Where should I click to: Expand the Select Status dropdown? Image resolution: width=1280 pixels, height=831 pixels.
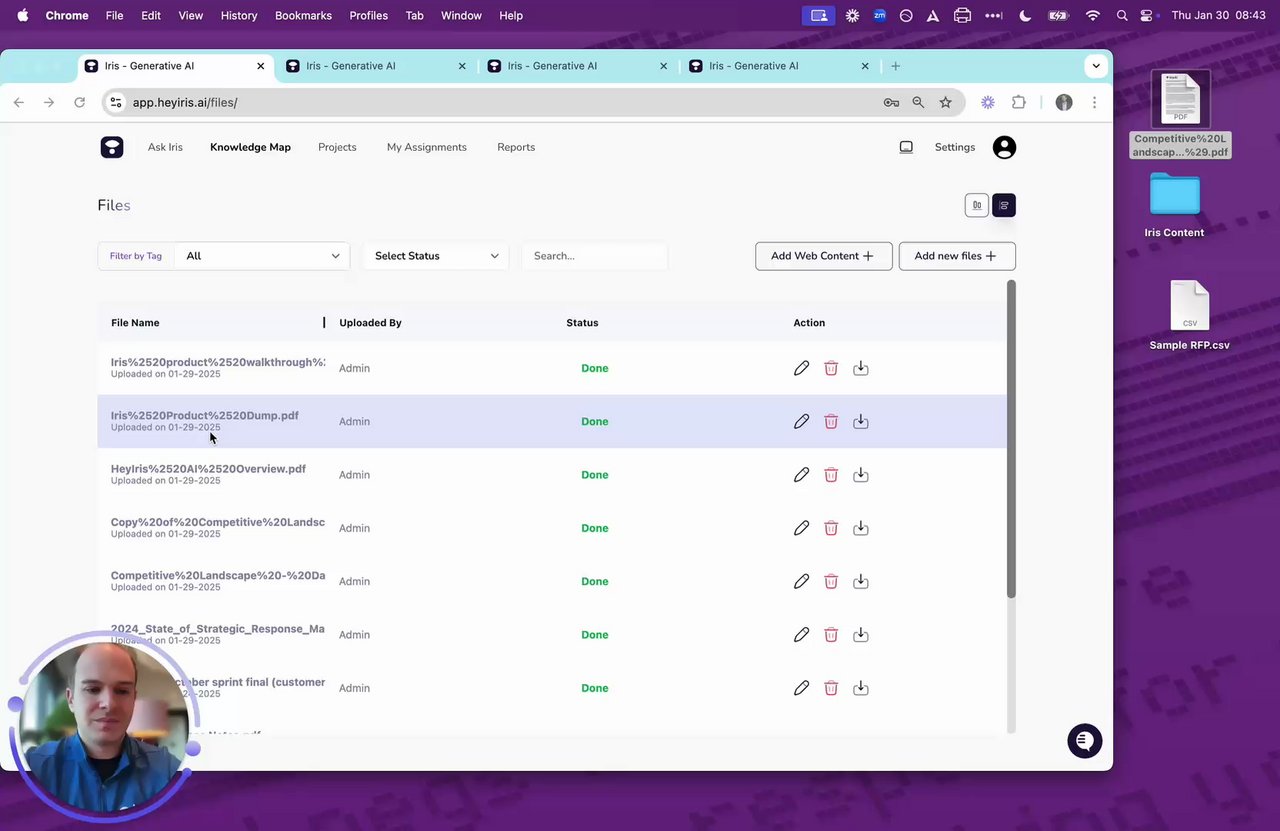(x=435, y=256)
